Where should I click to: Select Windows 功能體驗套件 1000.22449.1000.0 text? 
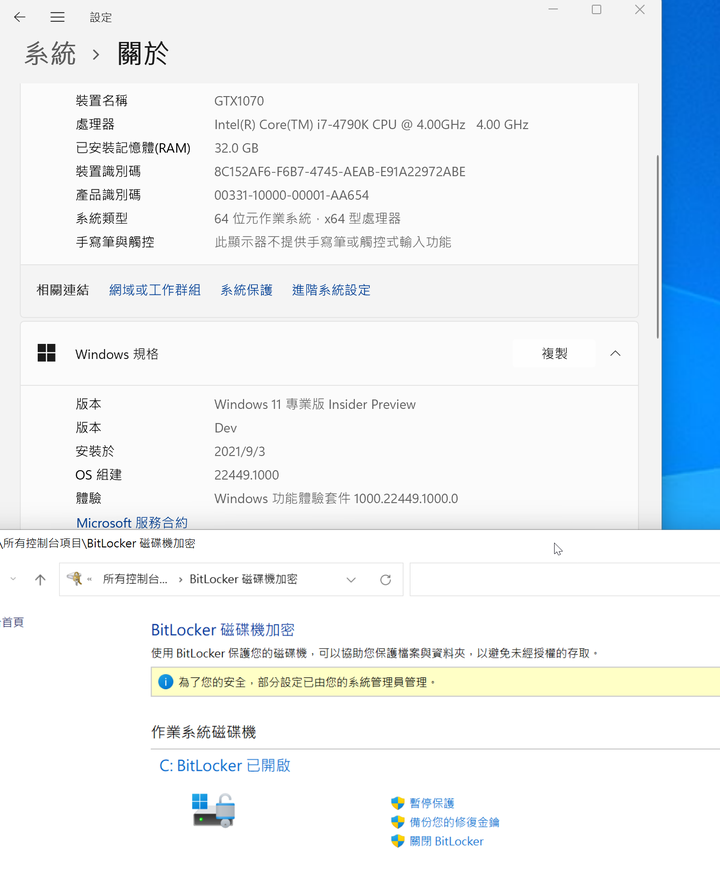[x=336, y=498]
